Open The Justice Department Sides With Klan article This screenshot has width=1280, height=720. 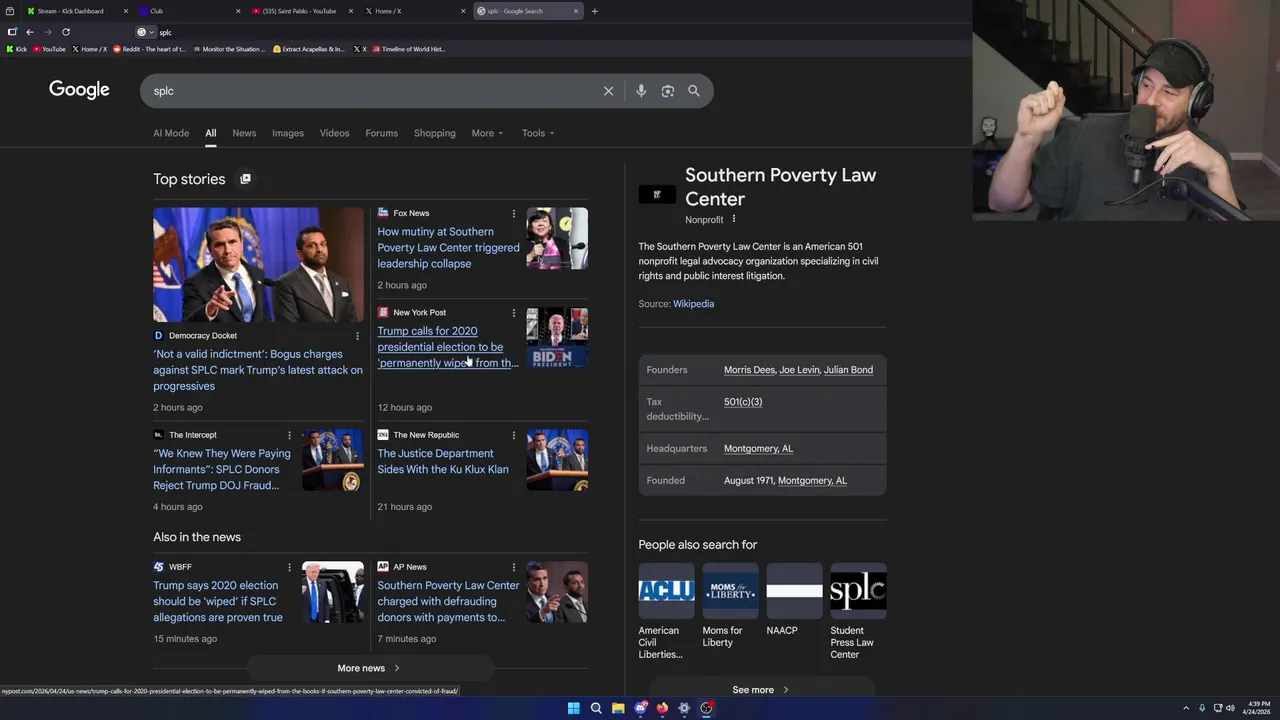[443, 461]
